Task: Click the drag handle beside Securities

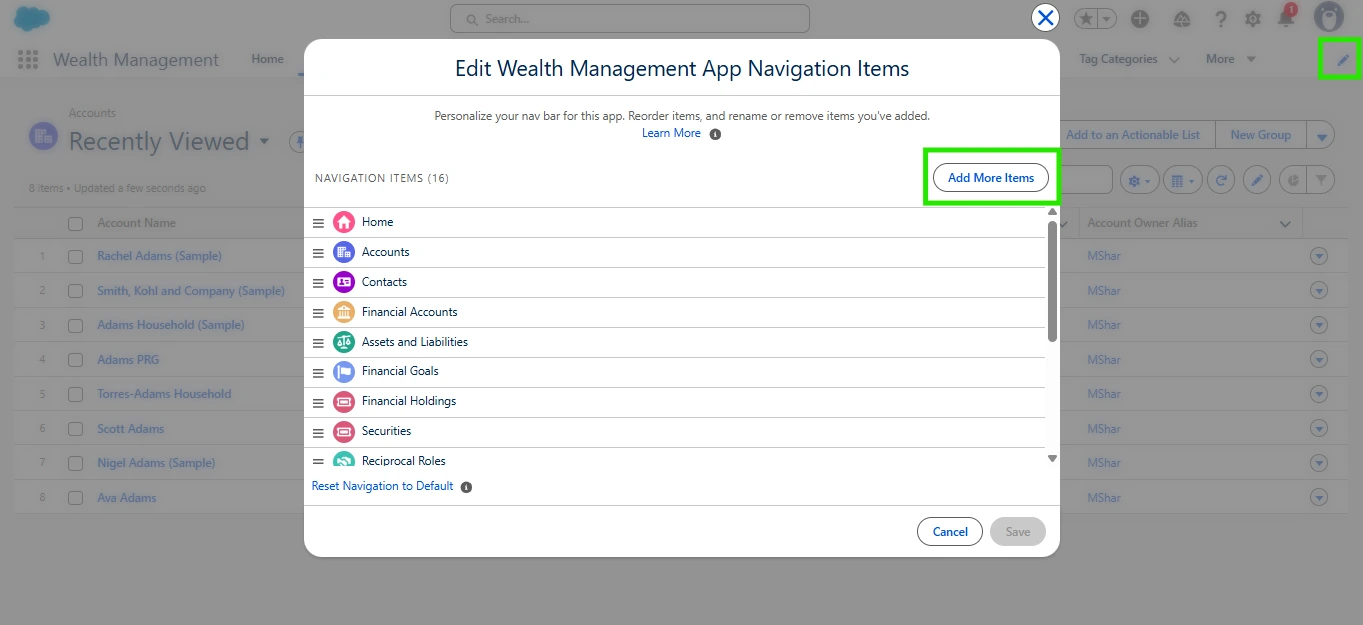Action: 318,432
